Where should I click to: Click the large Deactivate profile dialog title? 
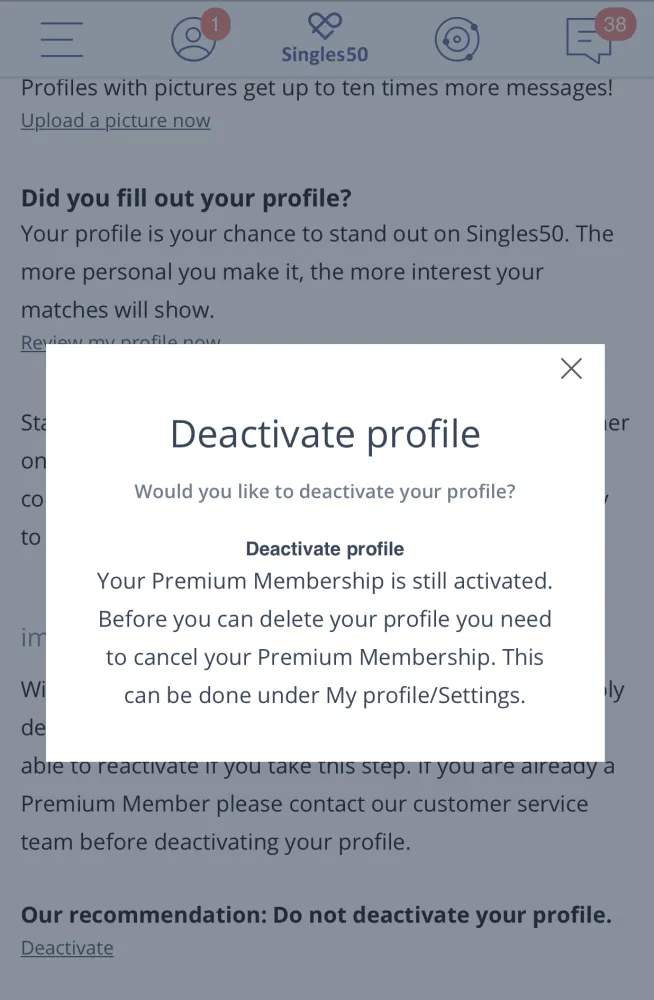click(325, 434)
